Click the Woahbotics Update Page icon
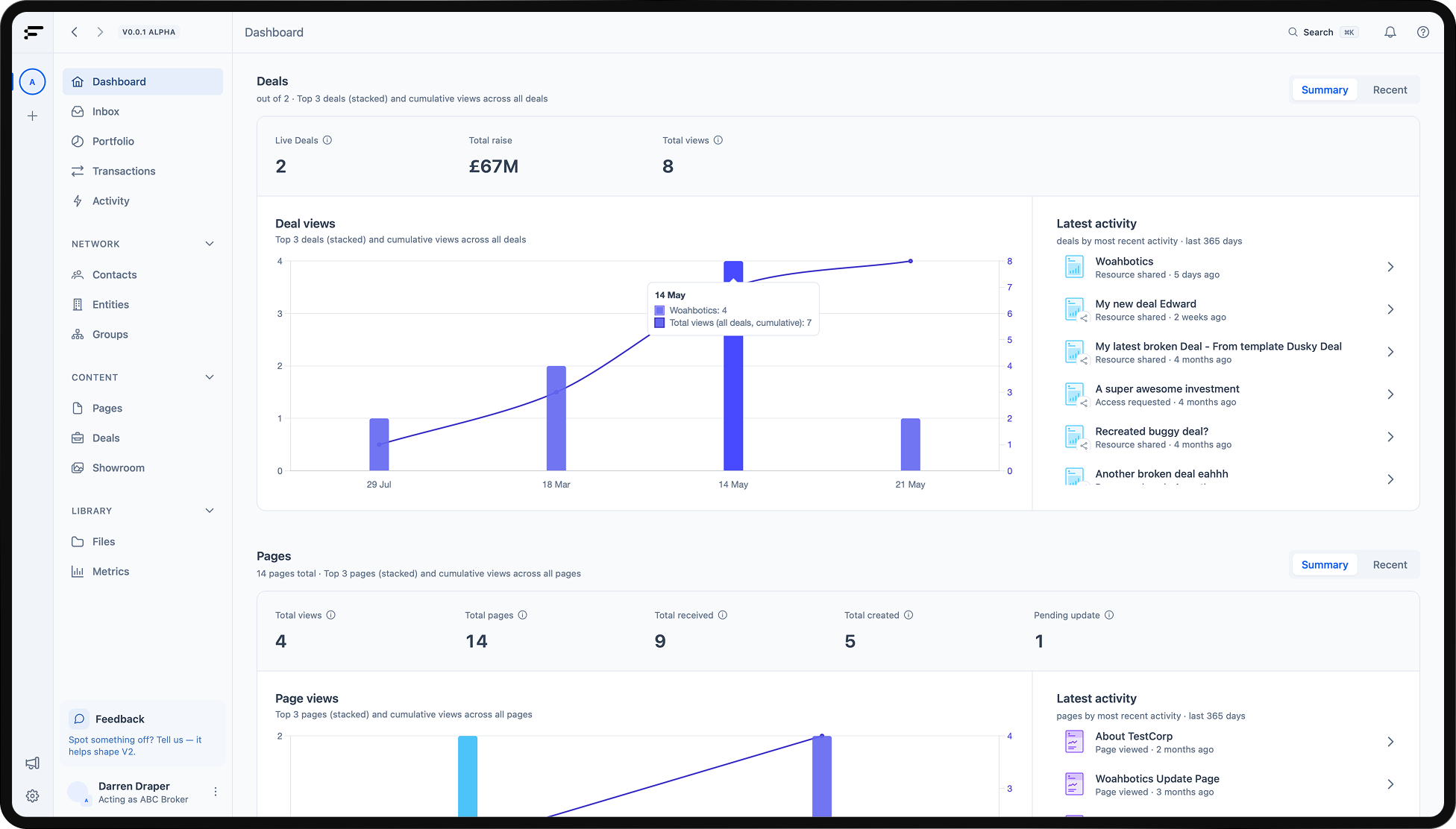 pos(1074,784)
